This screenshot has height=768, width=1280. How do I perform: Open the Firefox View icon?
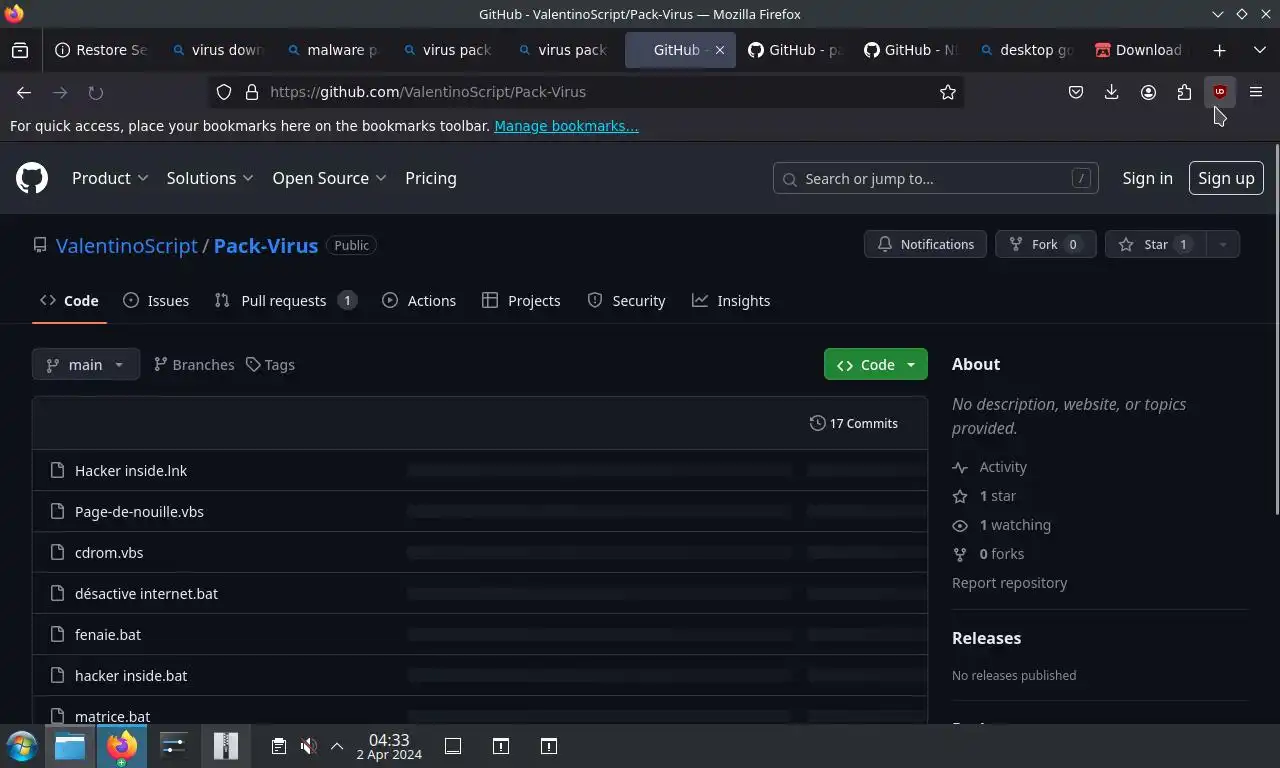(20, 50)
